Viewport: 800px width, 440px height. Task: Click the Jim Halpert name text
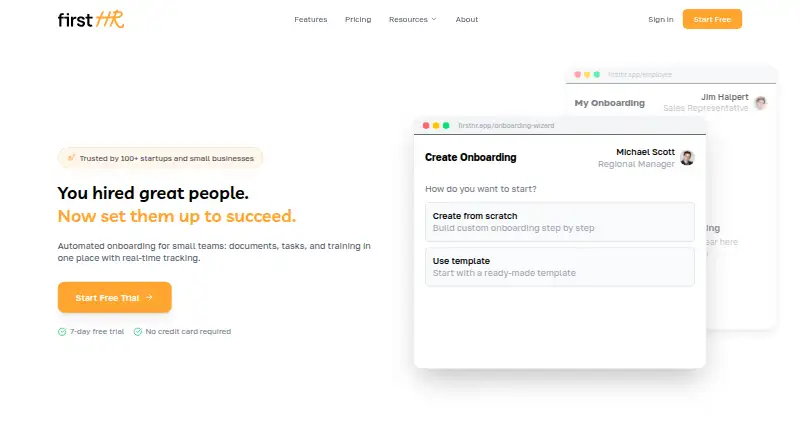coord(724,97)
